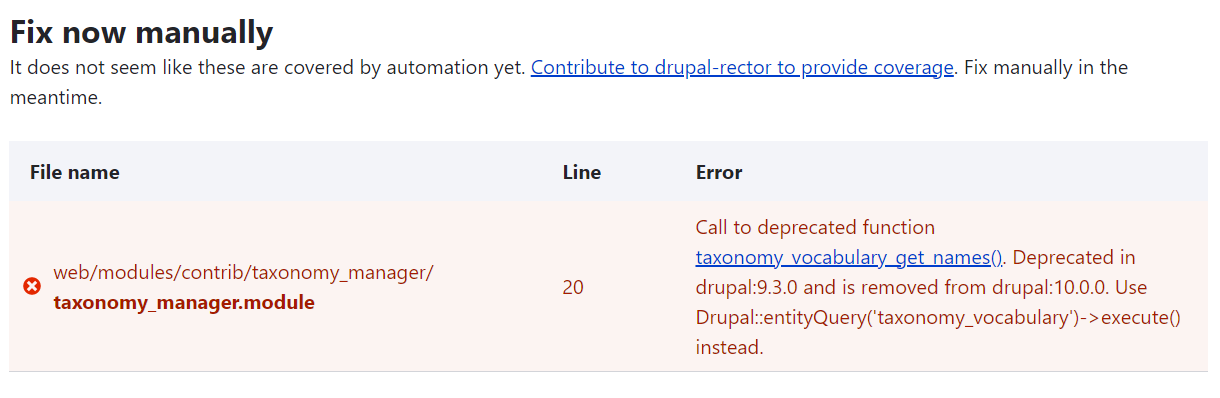Screen dimensions: 1220x398
Task: Click the Line column header
Action: [582, 172]
